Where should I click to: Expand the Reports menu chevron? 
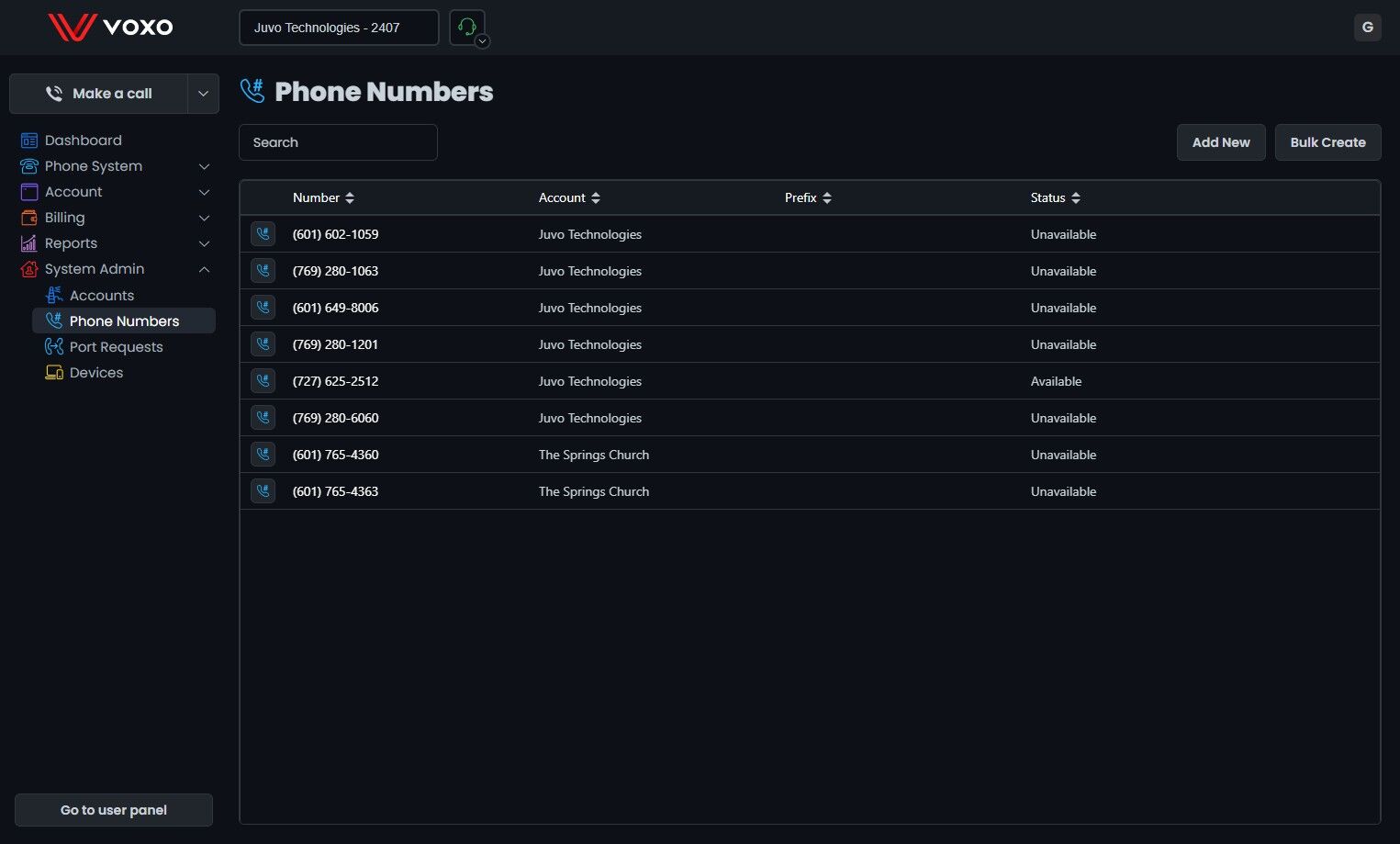205,243
